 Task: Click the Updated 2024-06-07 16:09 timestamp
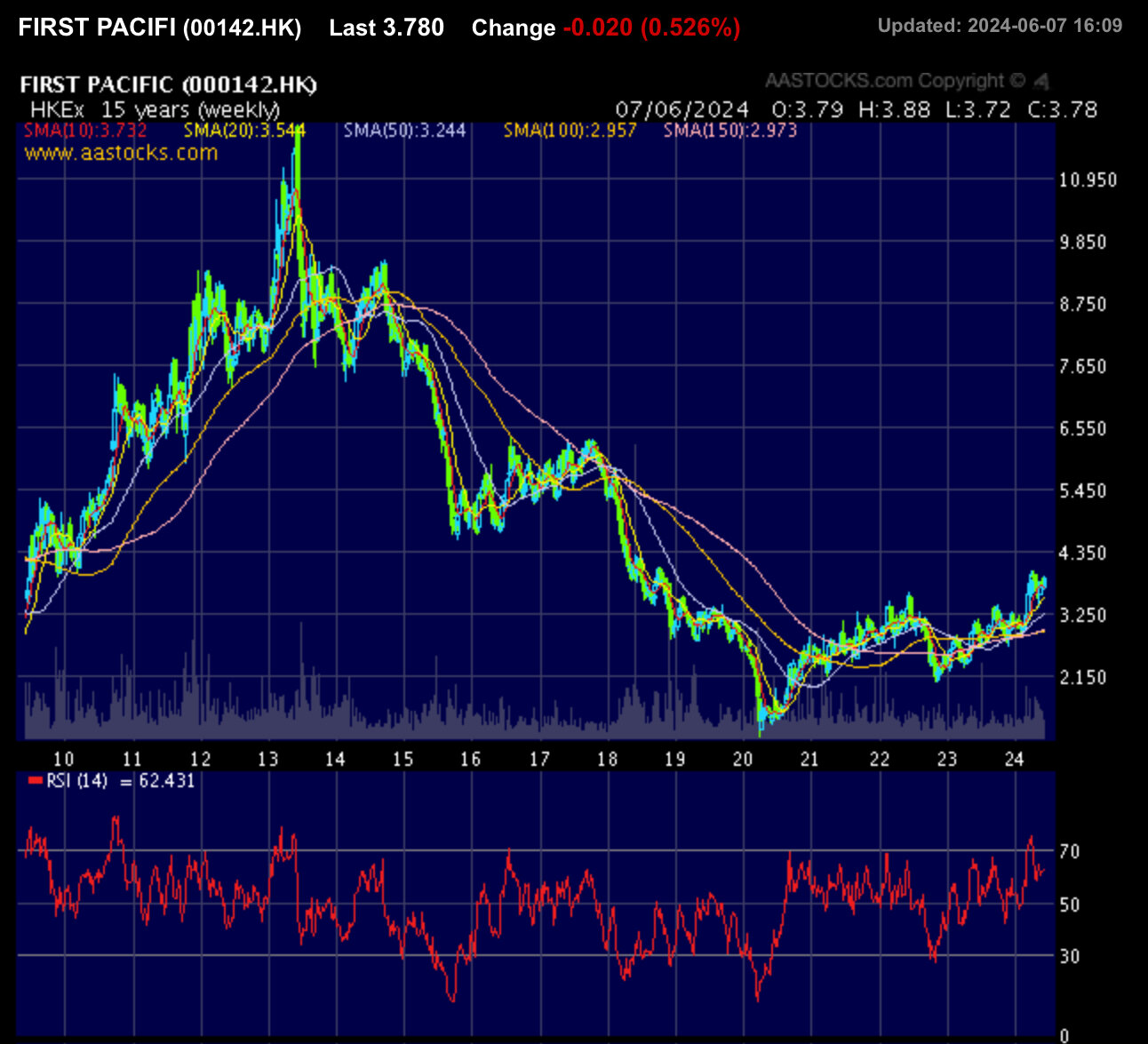click(1001, 26)
